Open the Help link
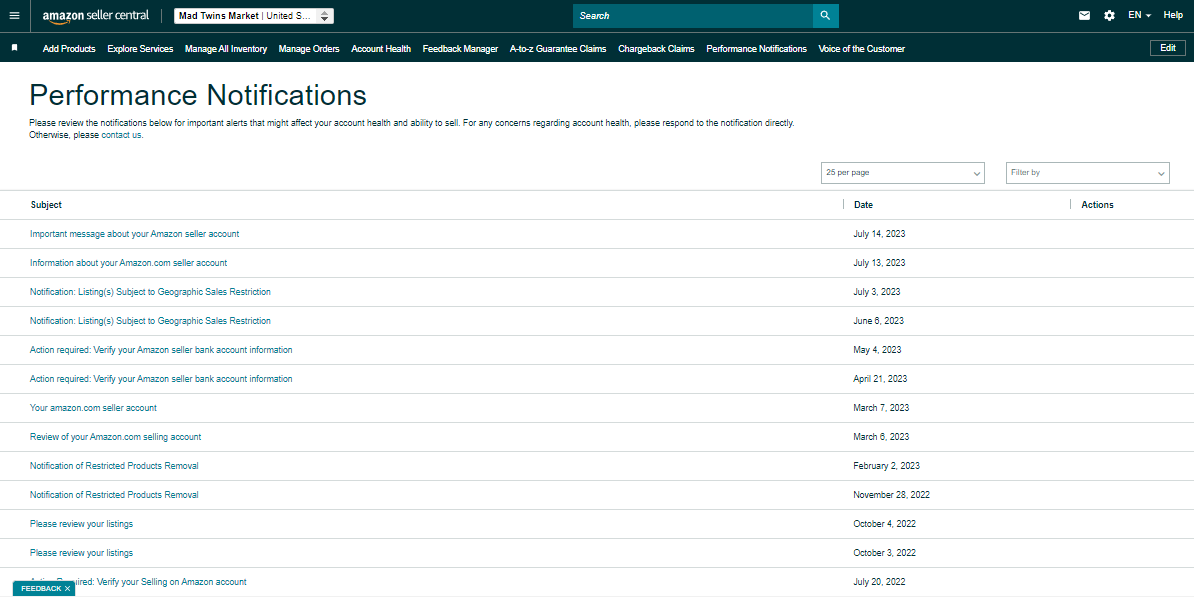1194x597 pixels. pyautogui.click(x=1173, y=15)
